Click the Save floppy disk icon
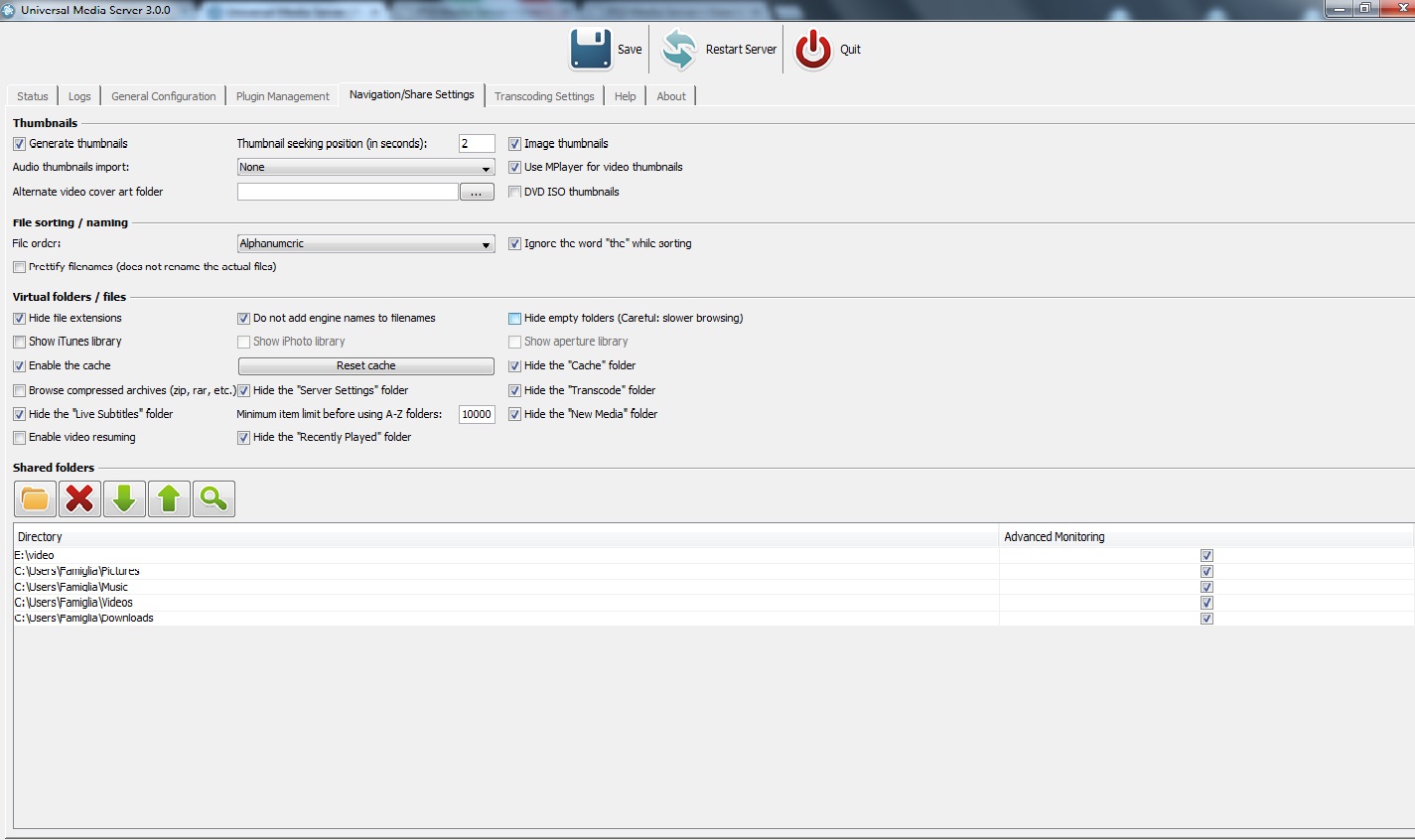The image size is (1415, 840). click(x=590, y=49)
